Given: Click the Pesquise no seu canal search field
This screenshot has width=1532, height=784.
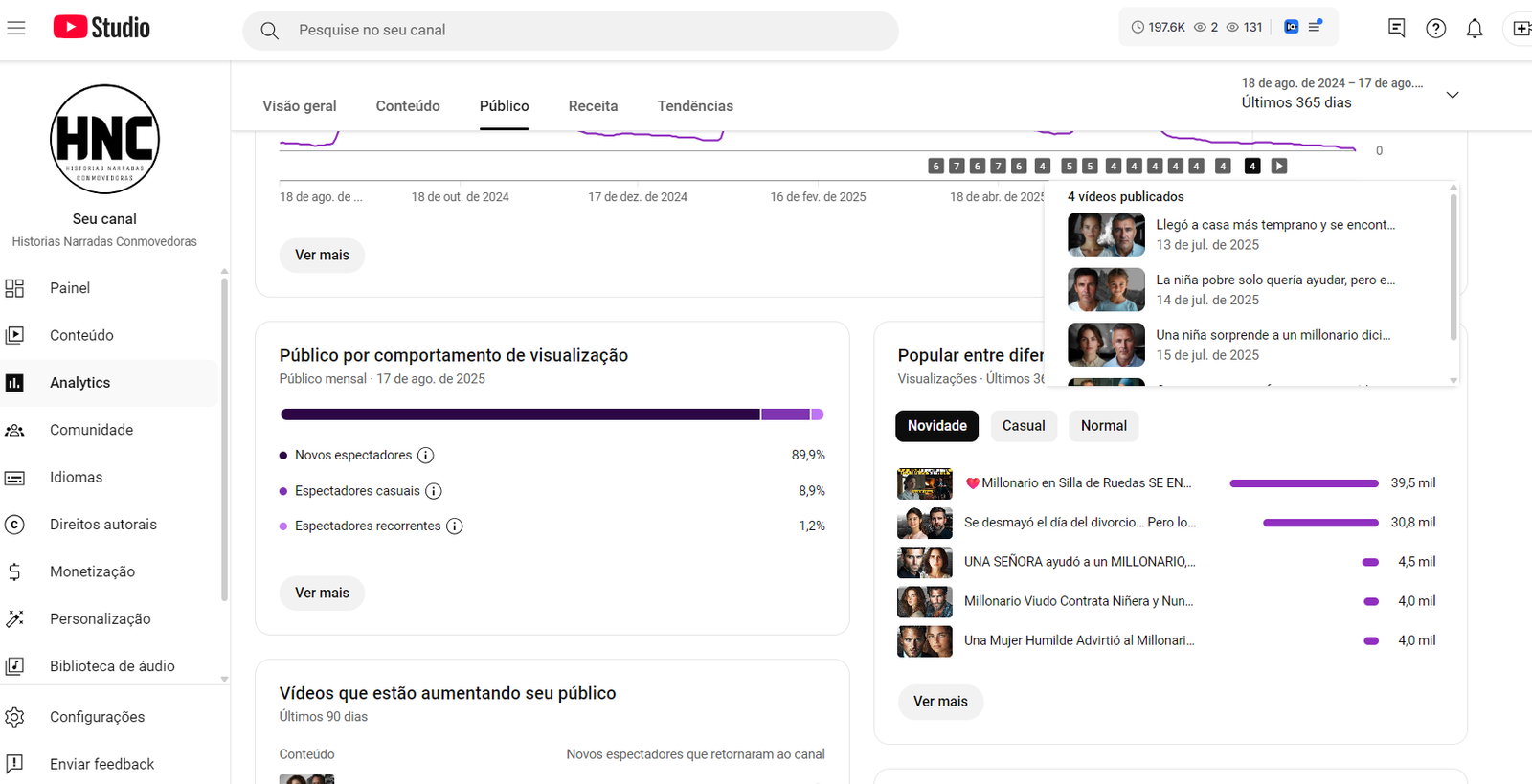Looking at the screenshot, I should pyautogui.click(x=571, y=31).
